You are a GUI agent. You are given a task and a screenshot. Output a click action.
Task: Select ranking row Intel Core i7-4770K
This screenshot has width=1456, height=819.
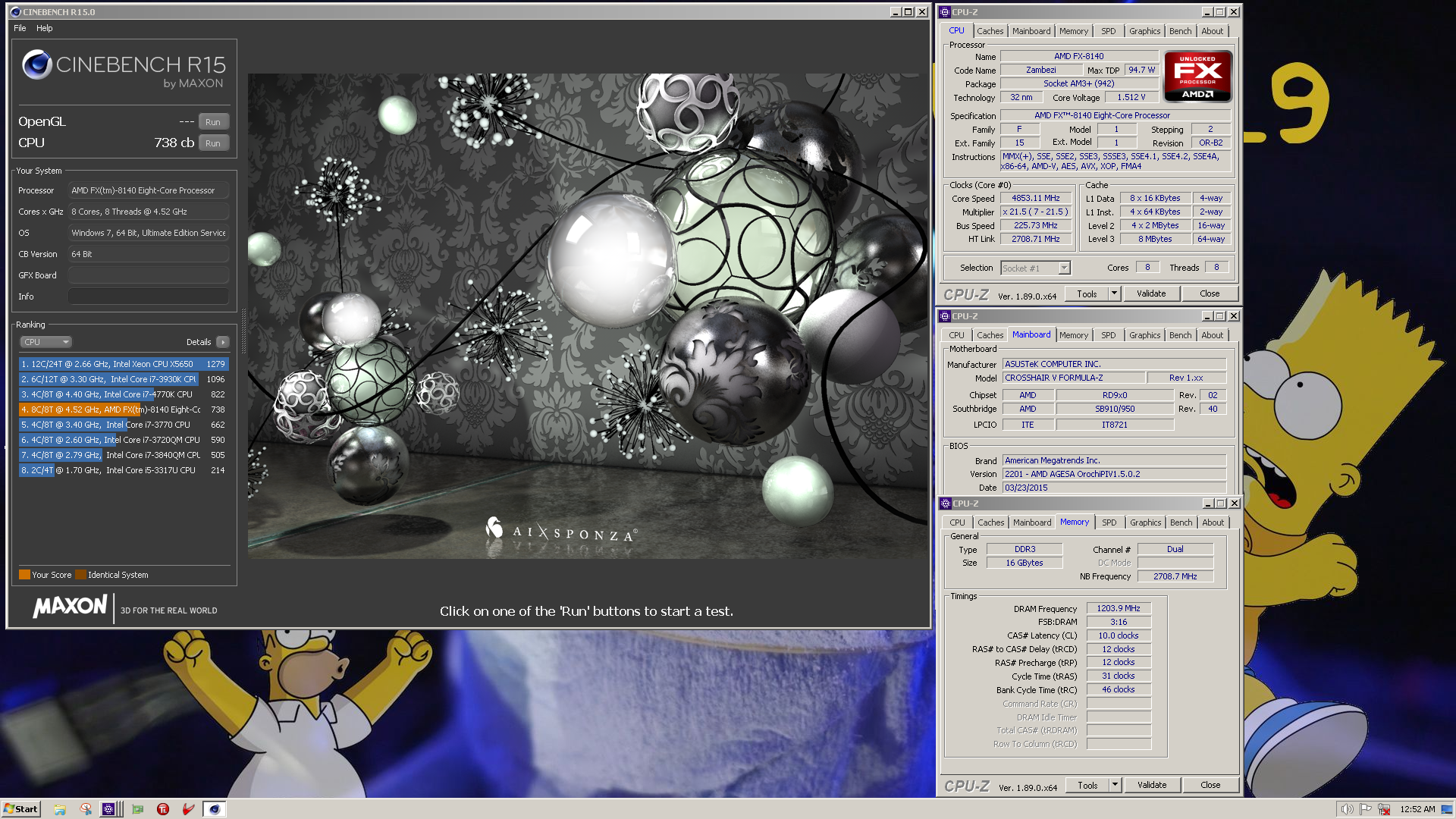[123, 394]
